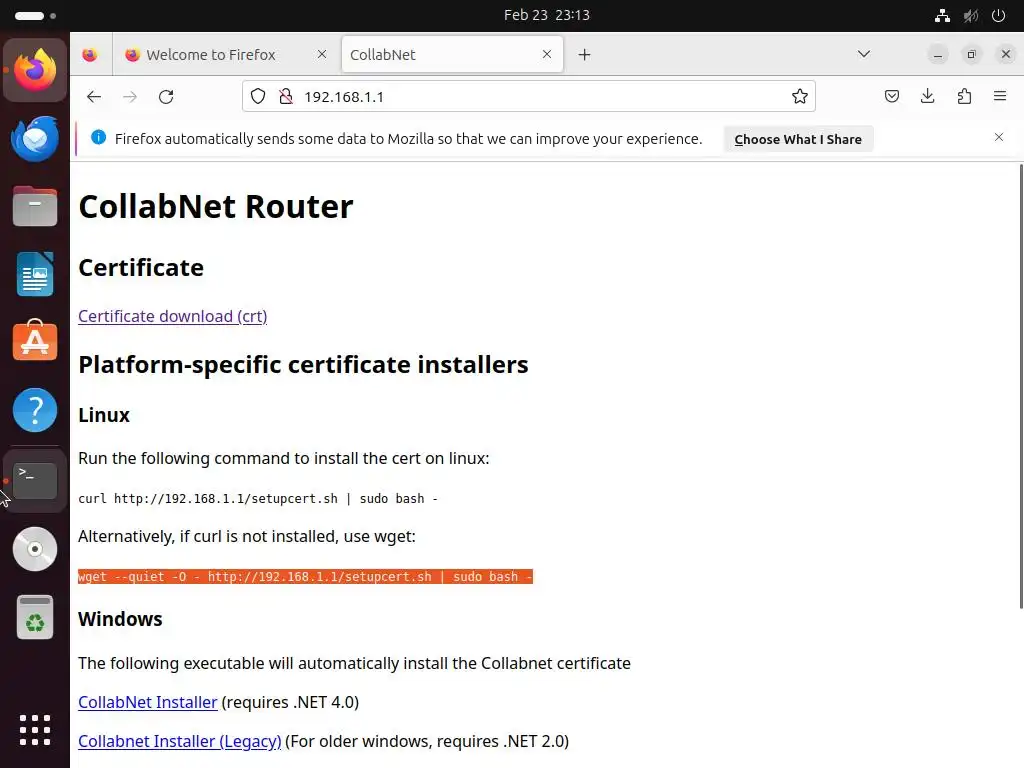Open the Save to Pocket icon

891,97
